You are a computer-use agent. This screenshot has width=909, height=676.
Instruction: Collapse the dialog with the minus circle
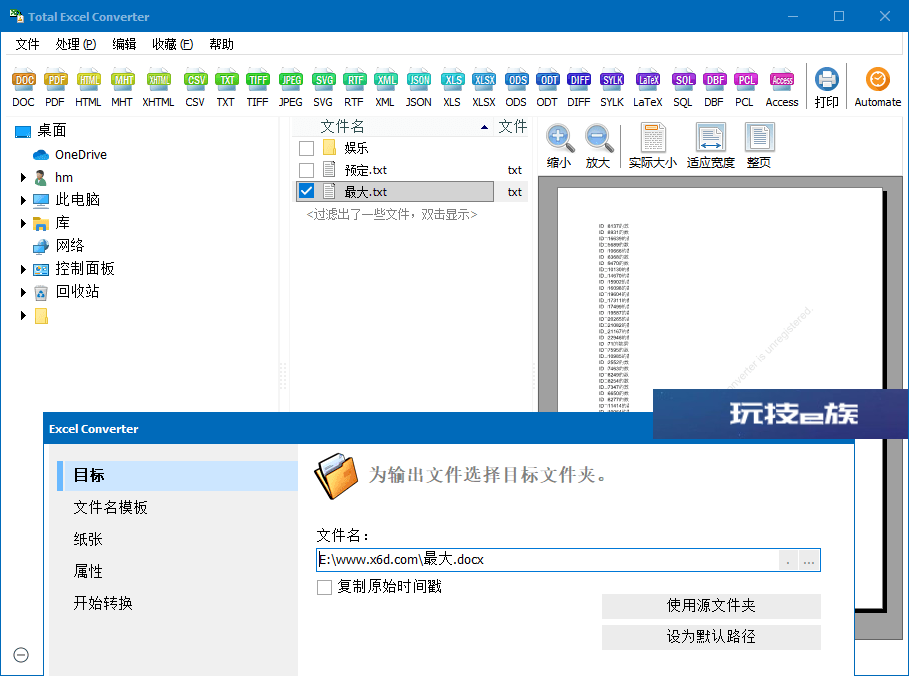[x=21, y=655]
